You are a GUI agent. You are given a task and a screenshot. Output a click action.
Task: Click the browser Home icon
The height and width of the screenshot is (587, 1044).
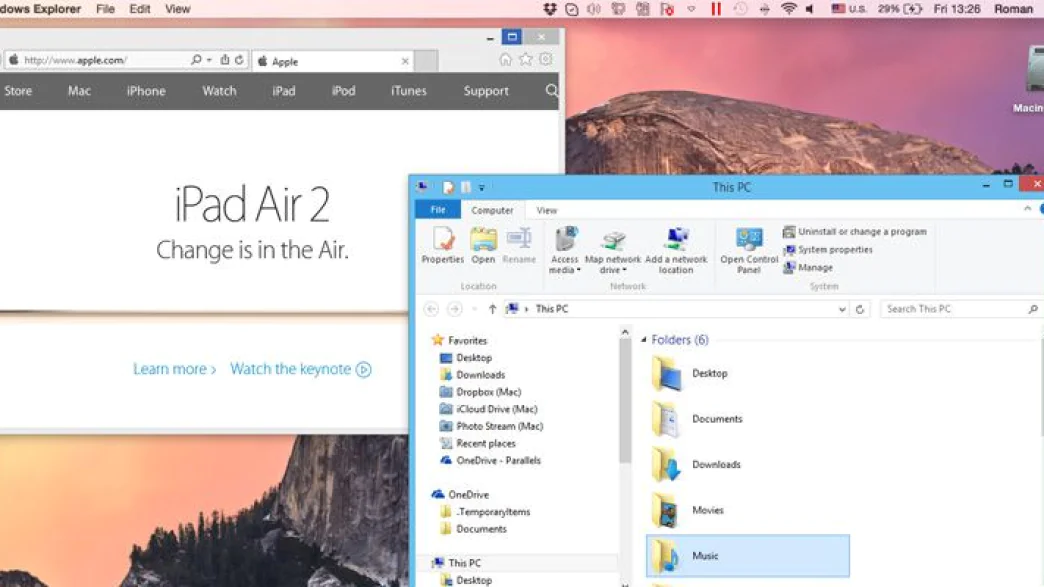[x=505, y=60]
